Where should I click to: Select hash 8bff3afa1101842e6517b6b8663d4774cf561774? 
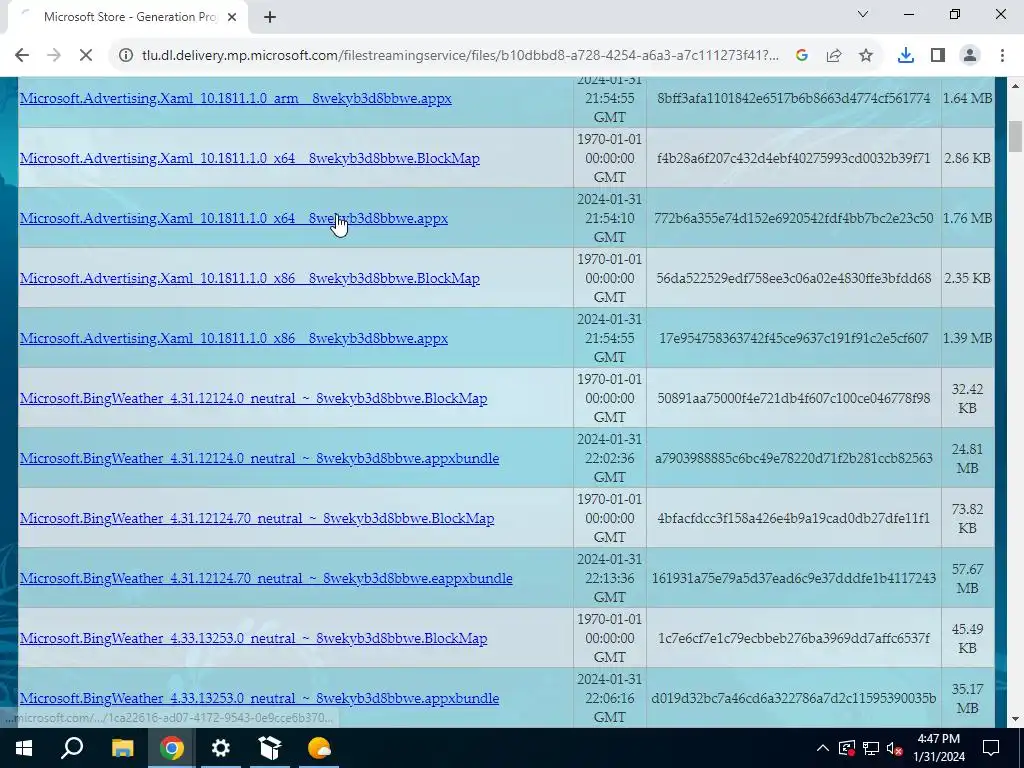pos(793,98)
